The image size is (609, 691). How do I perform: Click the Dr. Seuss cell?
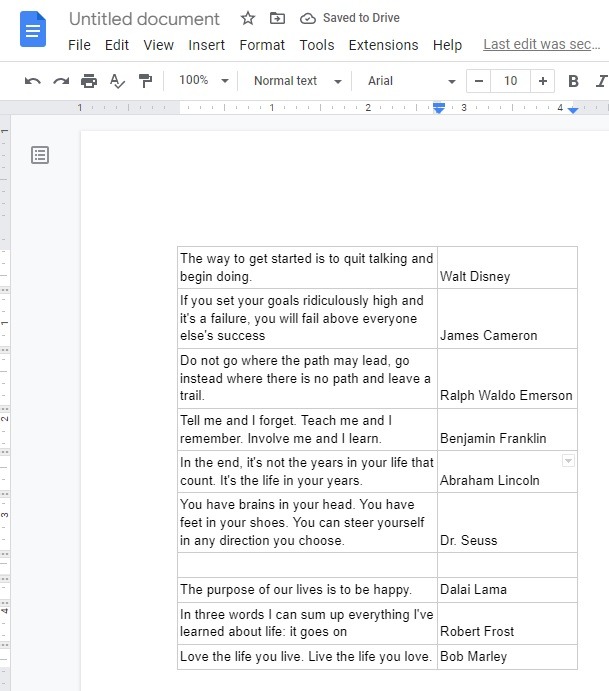coord(507,522)
